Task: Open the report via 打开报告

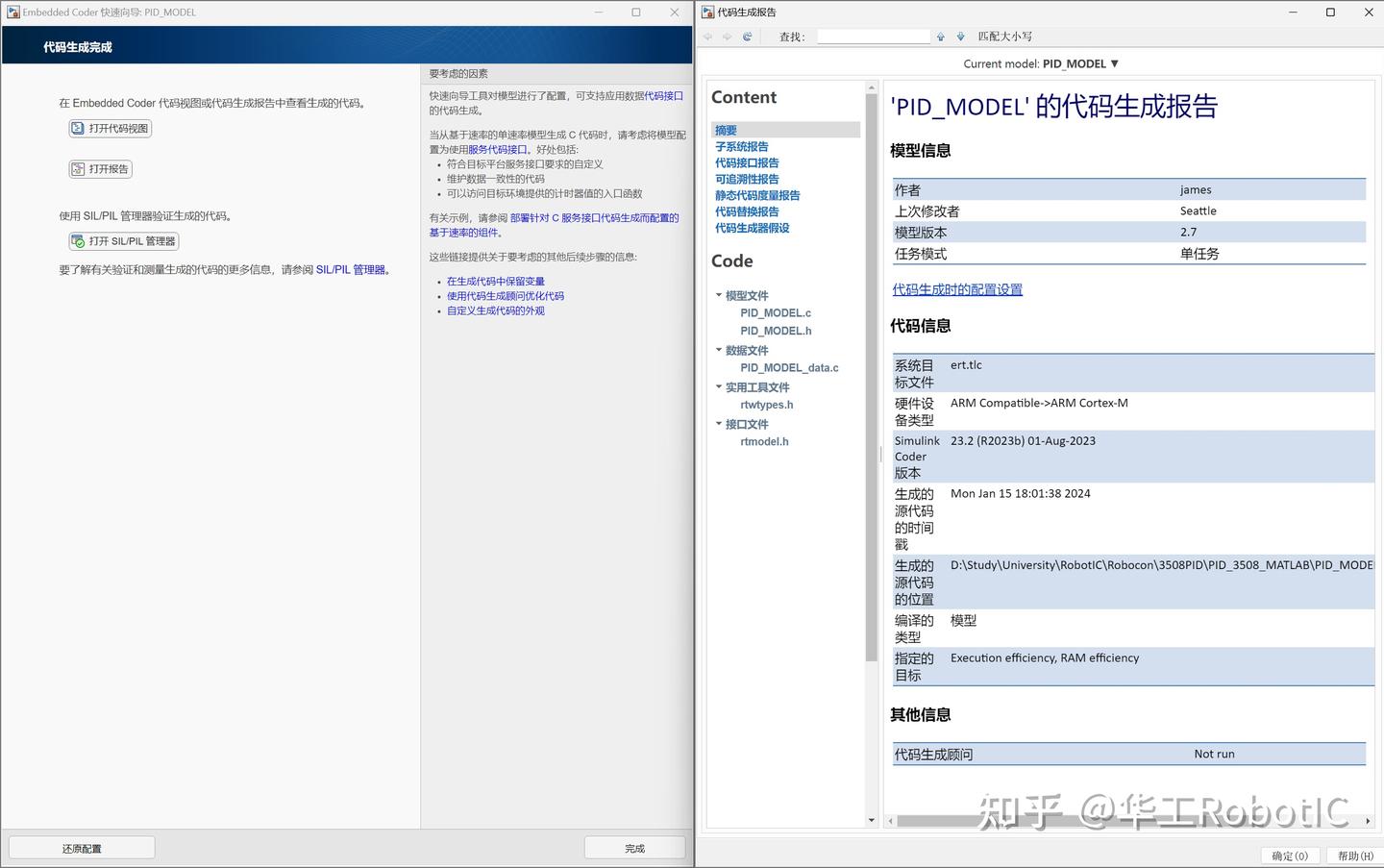Action: (x=100, y=168)
